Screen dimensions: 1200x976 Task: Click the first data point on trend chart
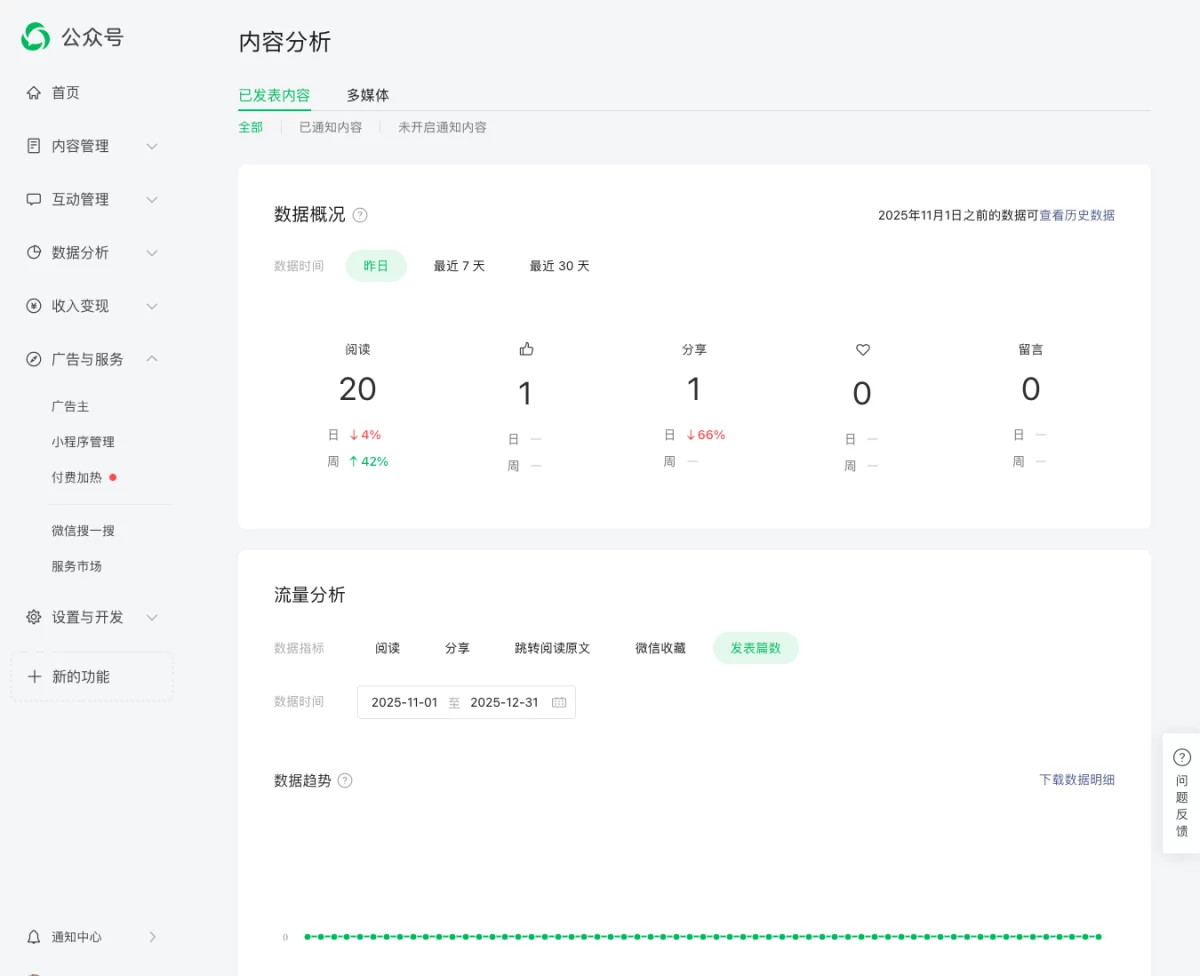pyautogui.click(x=308, y=937)
